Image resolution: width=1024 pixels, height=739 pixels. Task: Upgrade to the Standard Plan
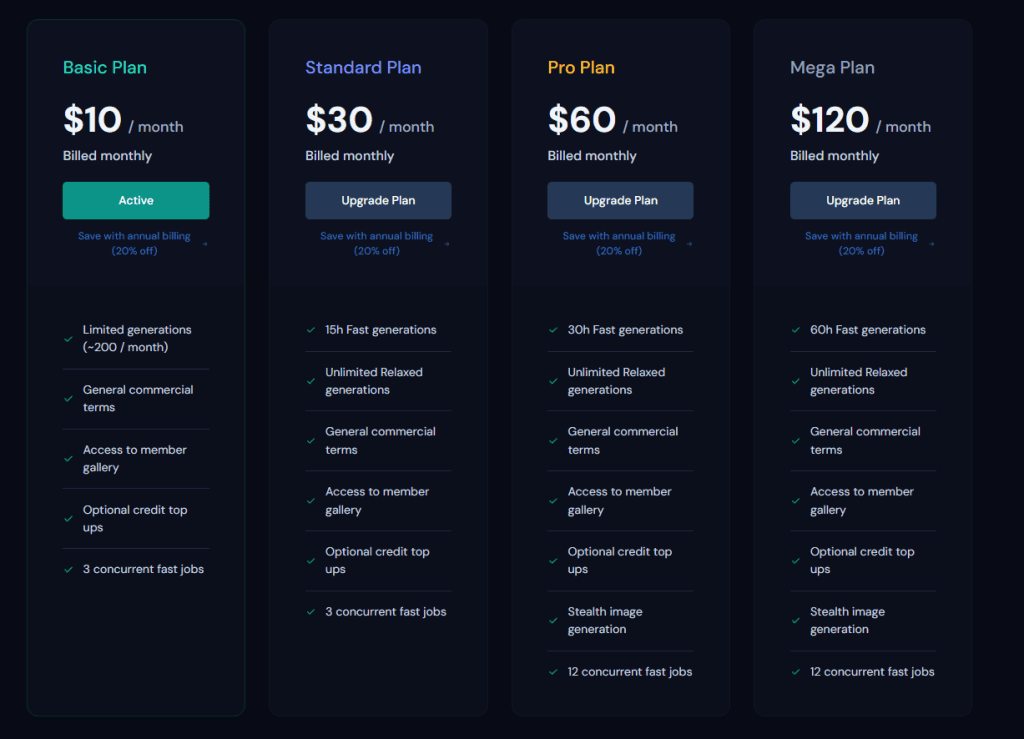[x=378, y=200]
